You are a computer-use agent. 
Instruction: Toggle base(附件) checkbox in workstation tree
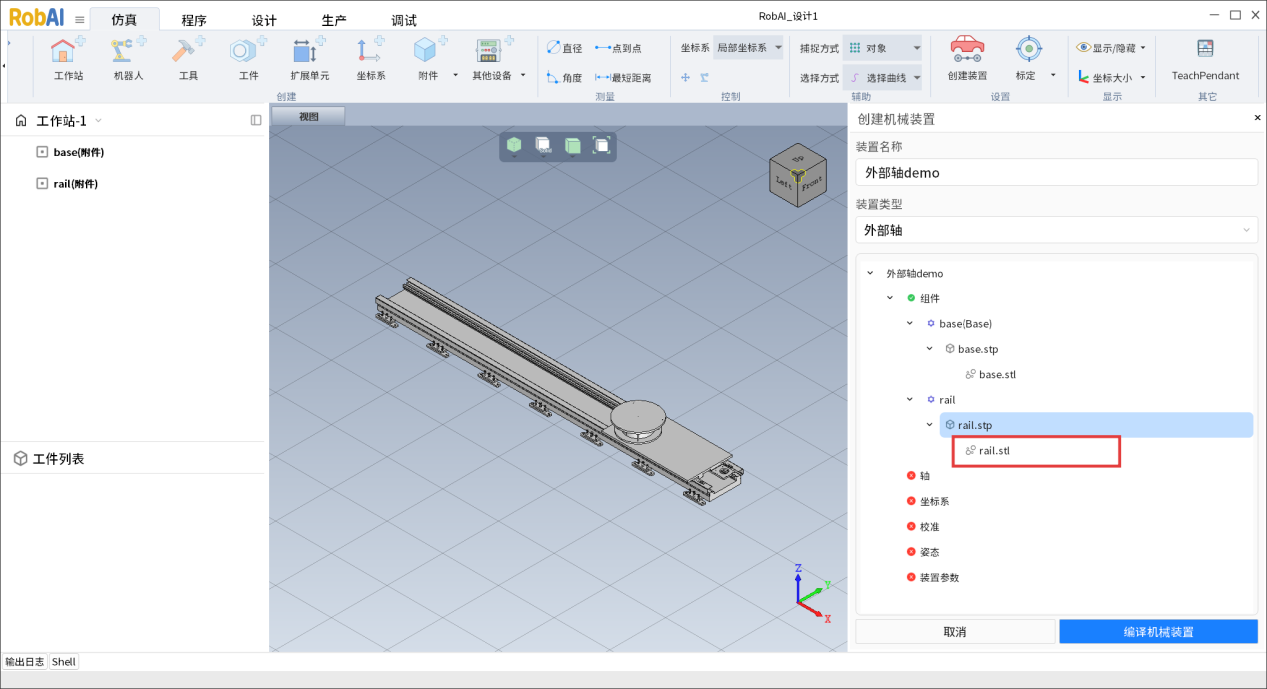coord(42,152)
